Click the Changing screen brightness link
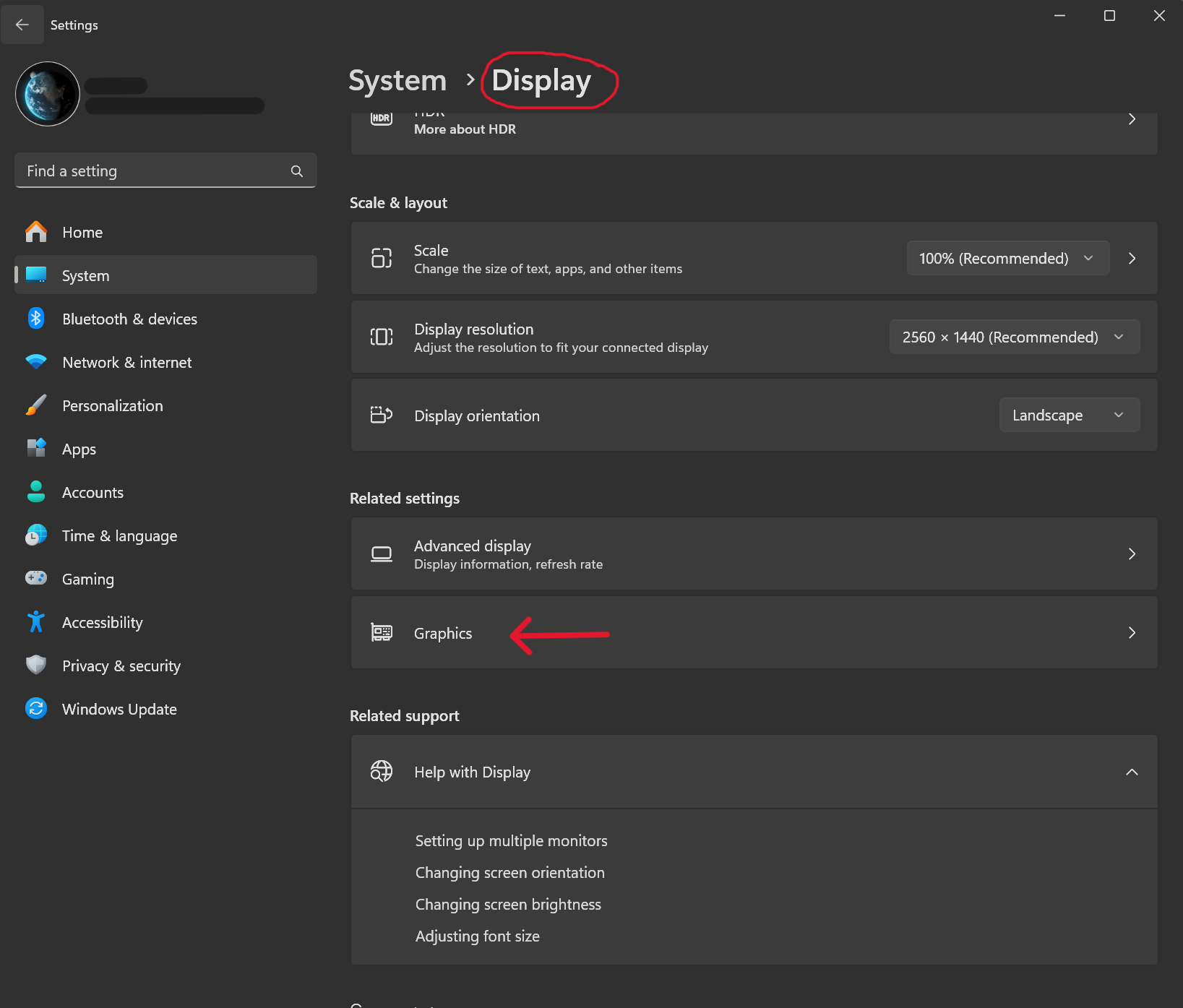Screen dimensions: 1183x1008 tap(508, 904)
